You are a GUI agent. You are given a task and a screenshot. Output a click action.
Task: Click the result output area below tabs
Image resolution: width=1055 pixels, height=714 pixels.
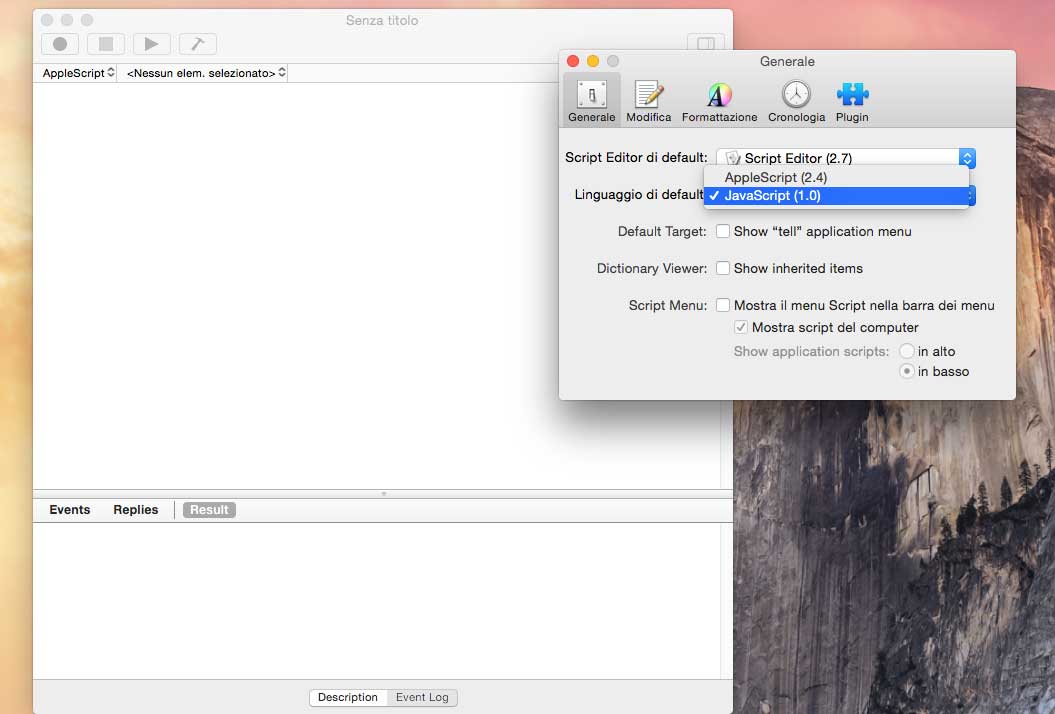coord(377,600)
